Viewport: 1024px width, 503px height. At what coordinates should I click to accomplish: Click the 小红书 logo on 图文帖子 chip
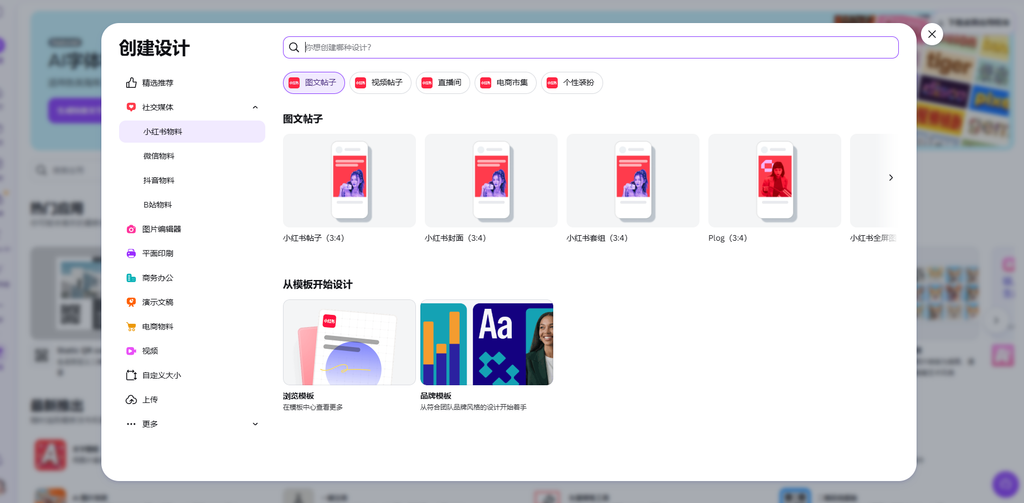point(294,83)
